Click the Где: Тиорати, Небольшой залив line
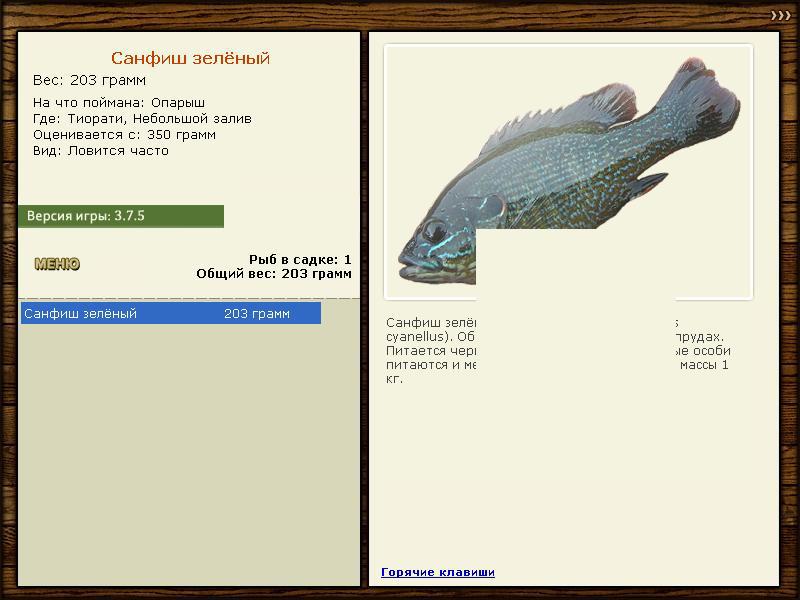800x600 pixels. click(x=142, y=119)
